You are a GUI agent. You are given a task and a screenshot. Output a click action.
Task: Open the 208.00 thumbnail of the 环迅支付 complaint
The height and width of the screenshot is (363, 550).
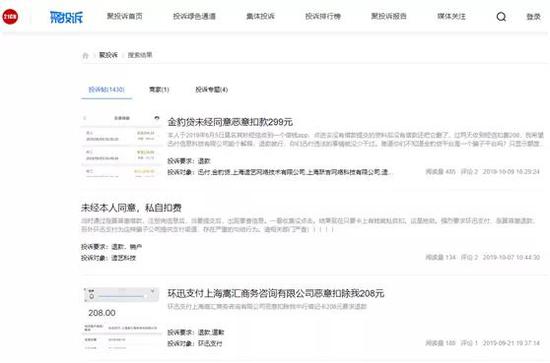tap(121, 318)
